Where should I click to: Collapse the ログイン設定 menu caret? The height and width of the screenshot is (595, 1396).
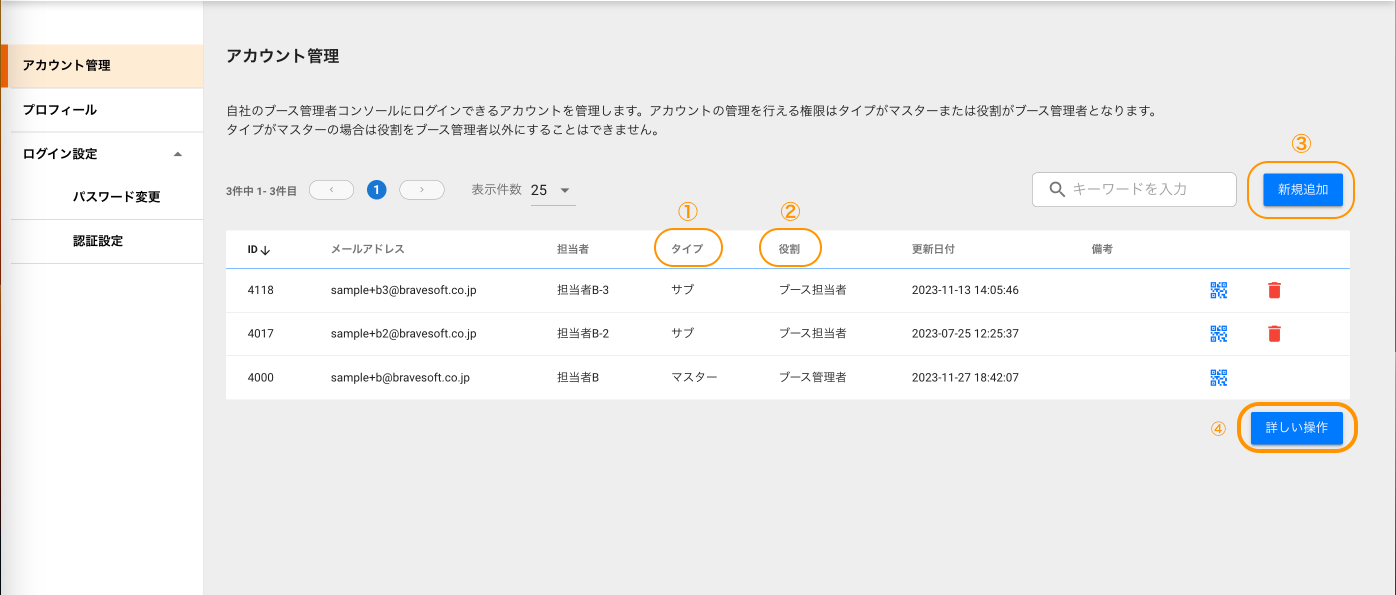click(x=178, y=154)
